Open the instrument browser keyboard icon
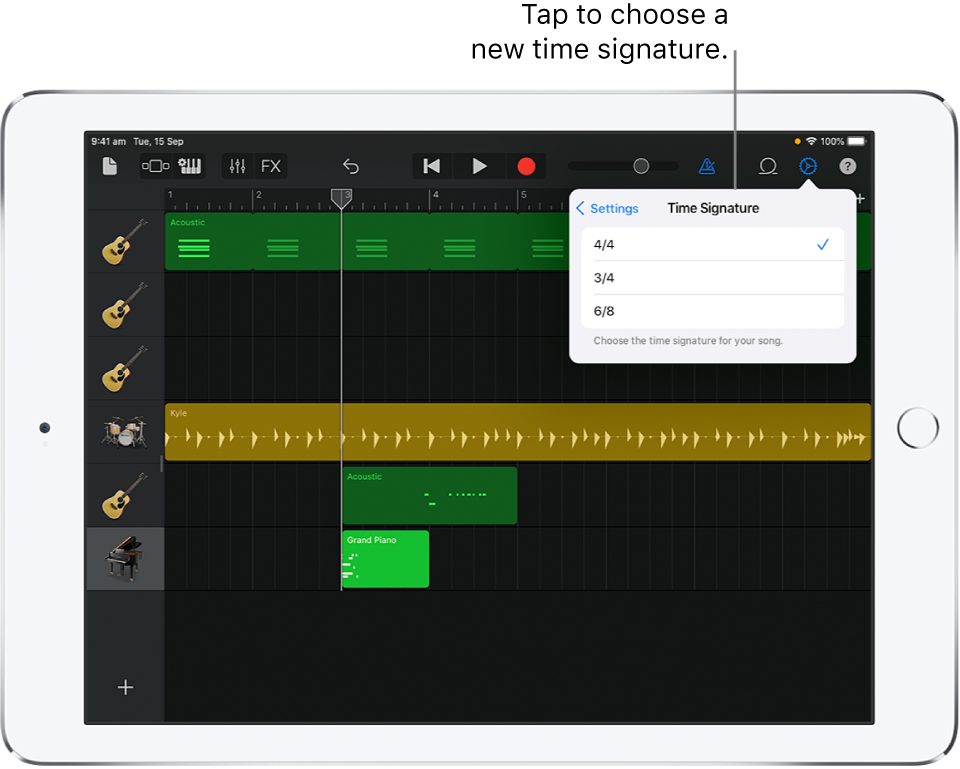Image resolution: width=960 pixels, height=769 pixels. pyautogui.click(x=190, y=166)
